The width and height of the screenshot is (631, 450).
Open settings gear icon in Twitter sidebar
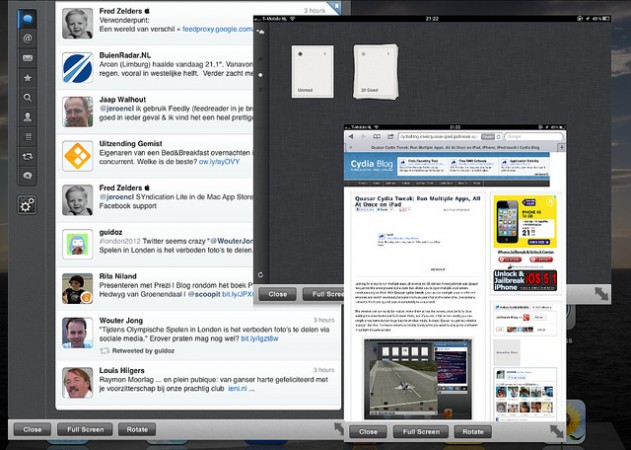(x=27, y=205)
